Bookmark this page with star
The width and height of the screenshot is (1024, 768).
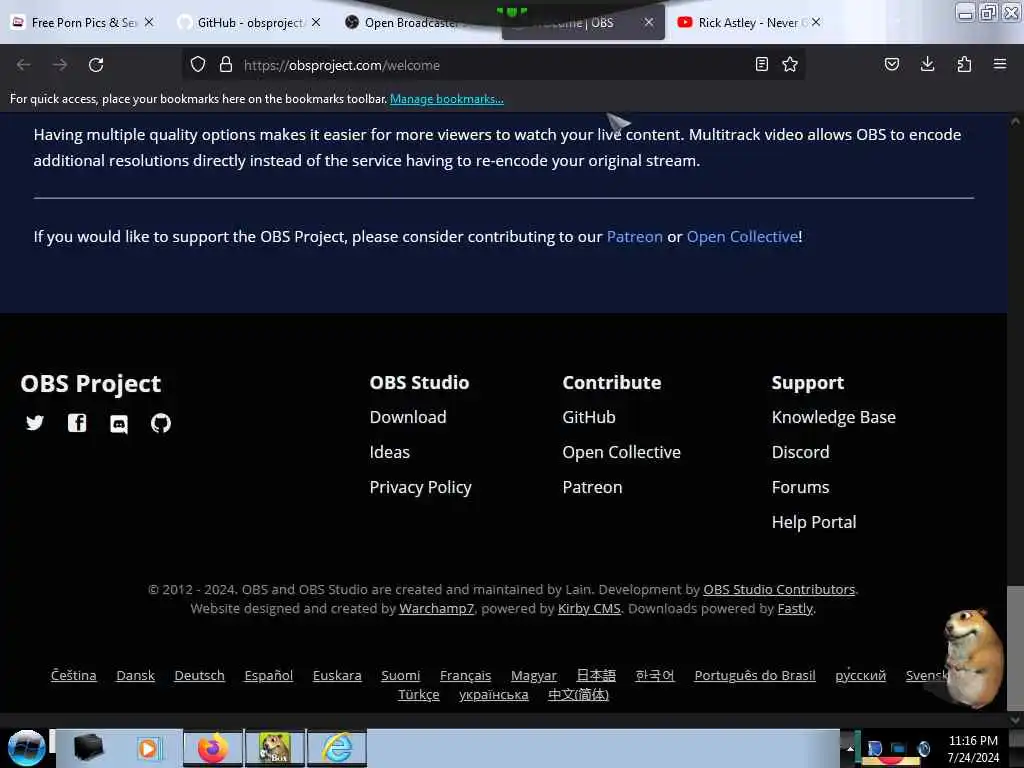[x=790, y=64]
